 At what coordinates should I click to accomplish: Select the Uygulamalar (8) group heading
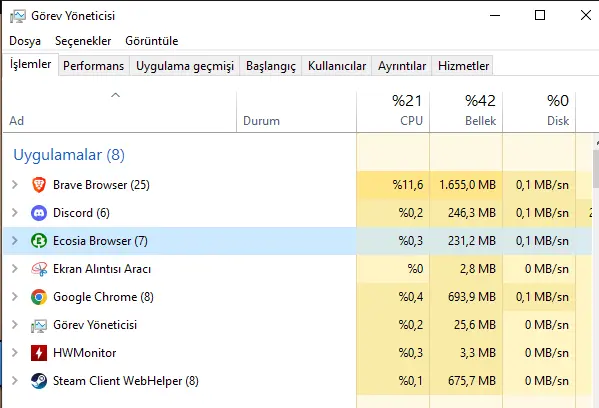pos(69,155)
